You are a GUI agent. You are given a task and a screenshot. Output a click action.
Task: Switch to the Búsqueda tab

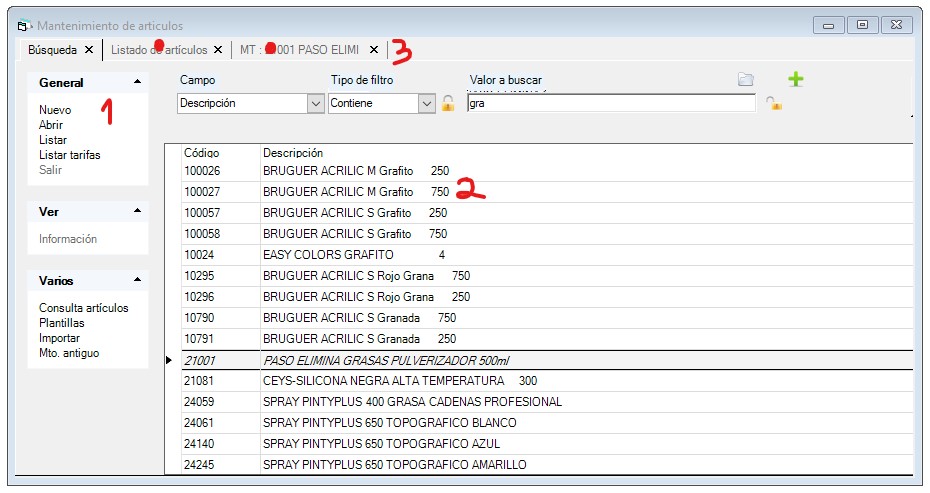(x=52, y=50)
